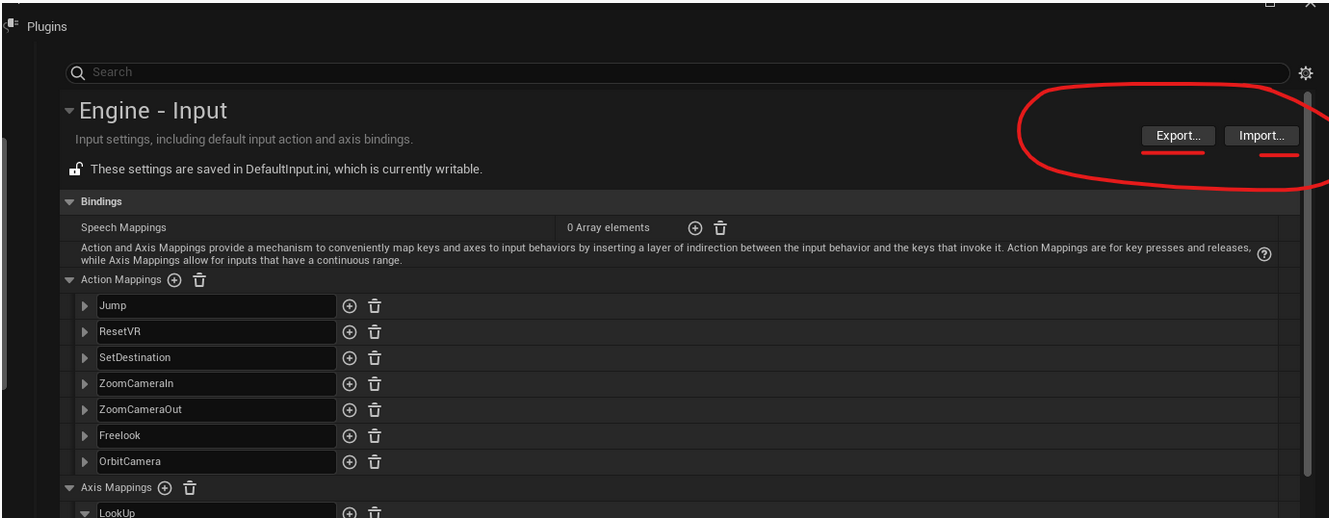Click the OrbitCamera name text field

tap(215, 462)
